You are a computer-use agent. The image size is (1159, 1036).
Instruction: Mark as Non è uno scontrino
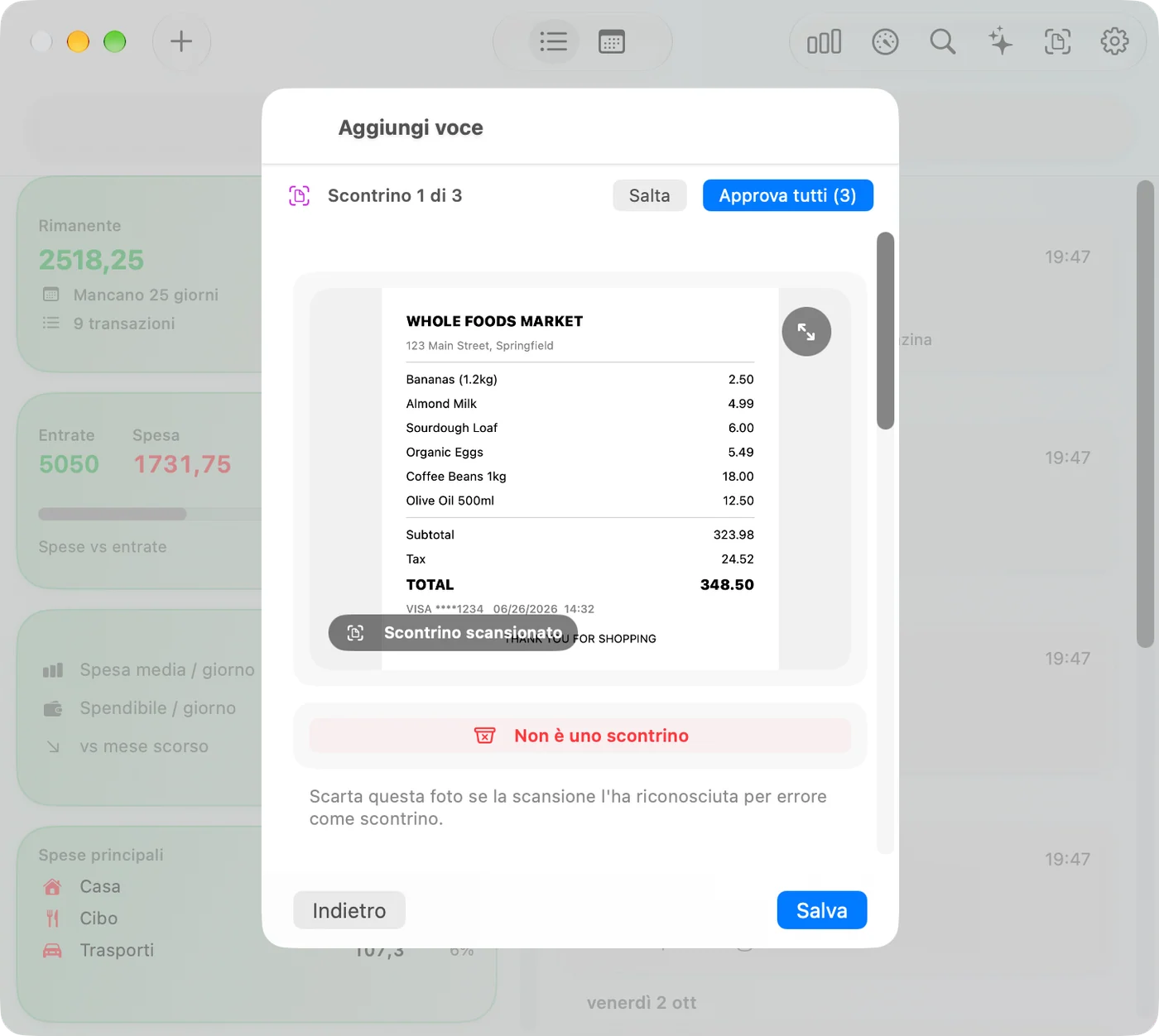coord(579,736)
